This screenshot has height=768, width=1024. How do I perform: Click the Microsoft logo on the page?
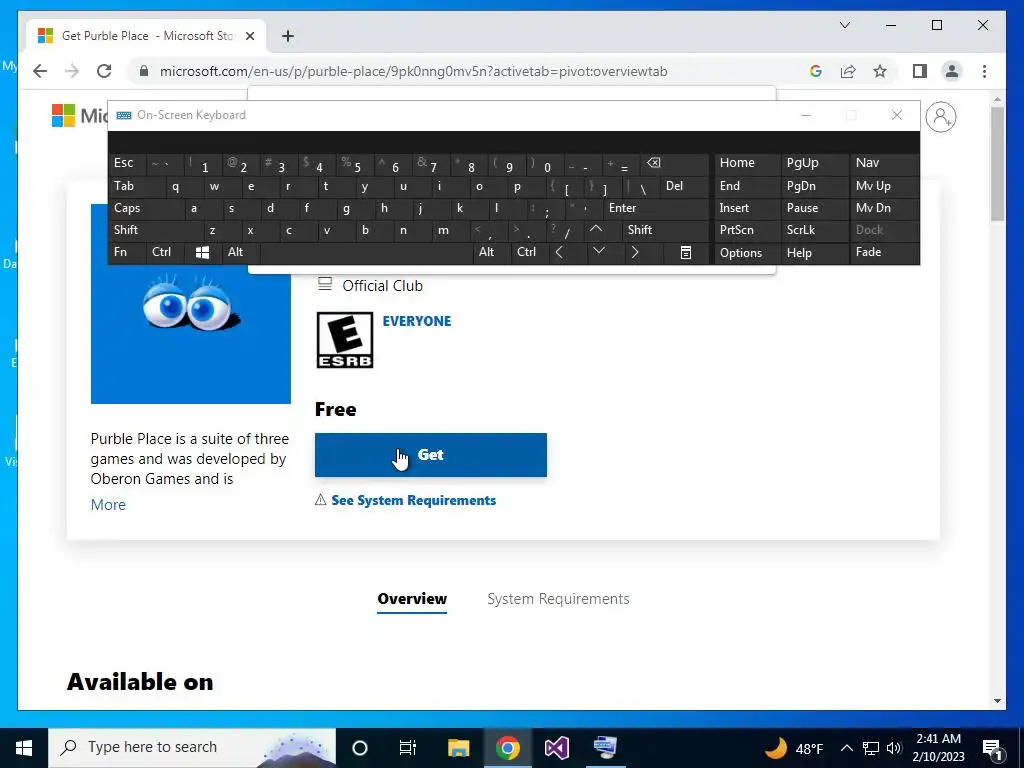pos(63,116)
